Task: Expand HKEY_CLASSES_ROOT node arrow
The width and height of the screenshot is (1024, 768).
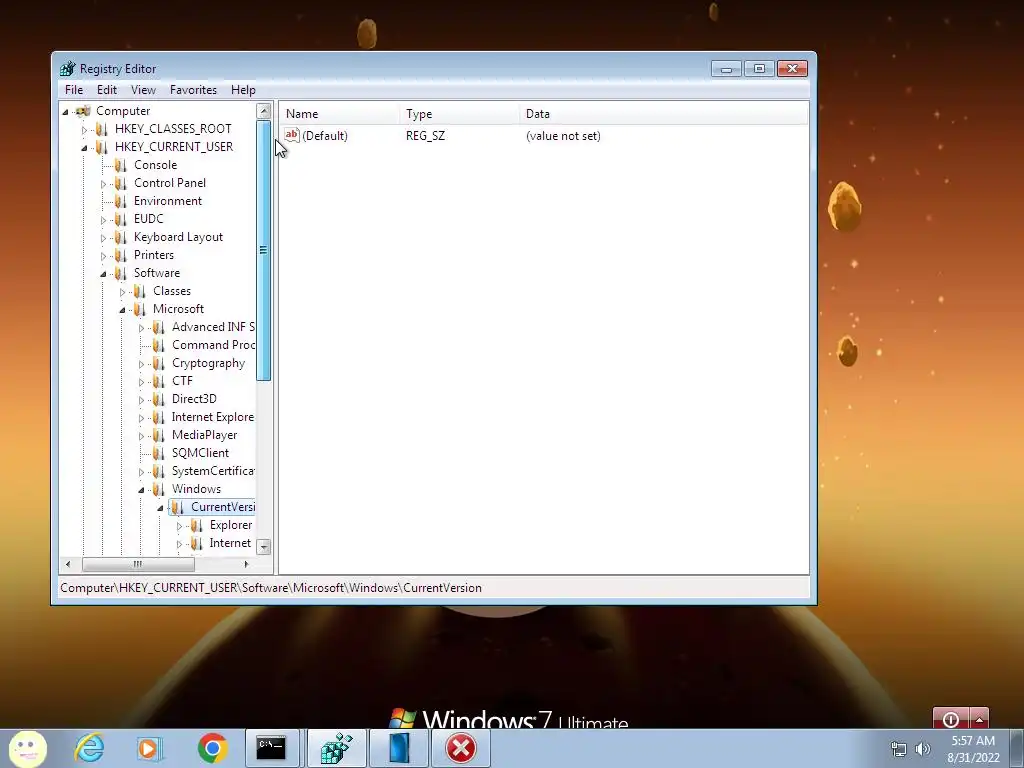Action: (x=84, y=130)
